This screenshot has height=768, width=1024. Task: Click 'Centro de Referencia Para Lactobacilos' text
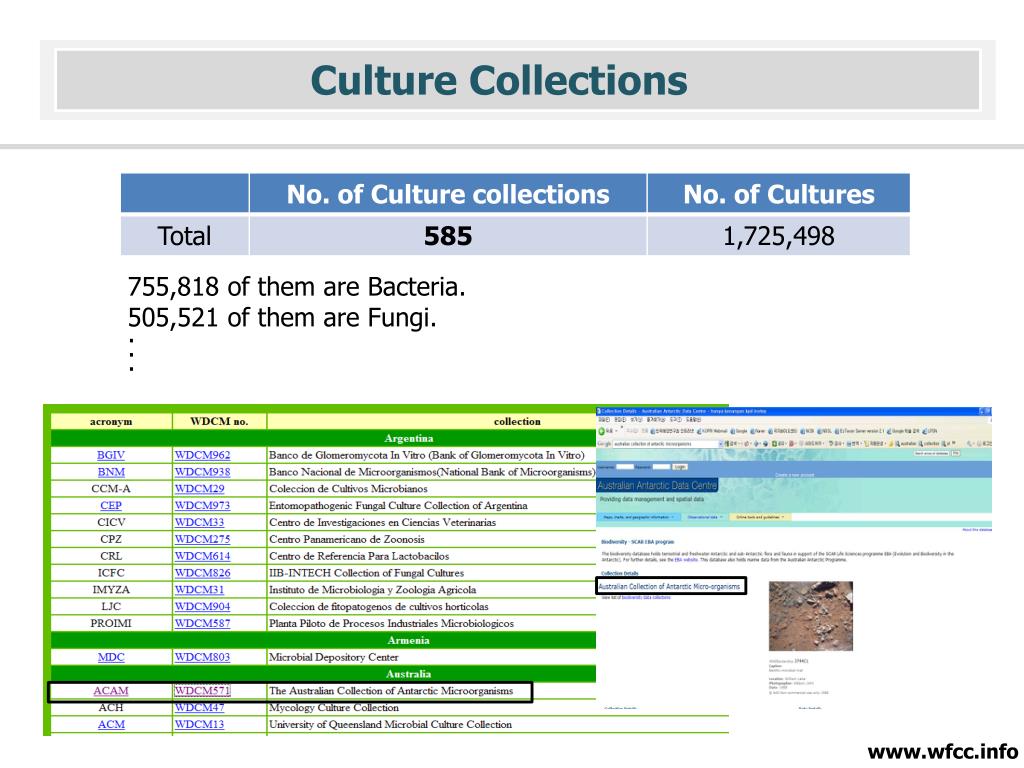(359, 556)
